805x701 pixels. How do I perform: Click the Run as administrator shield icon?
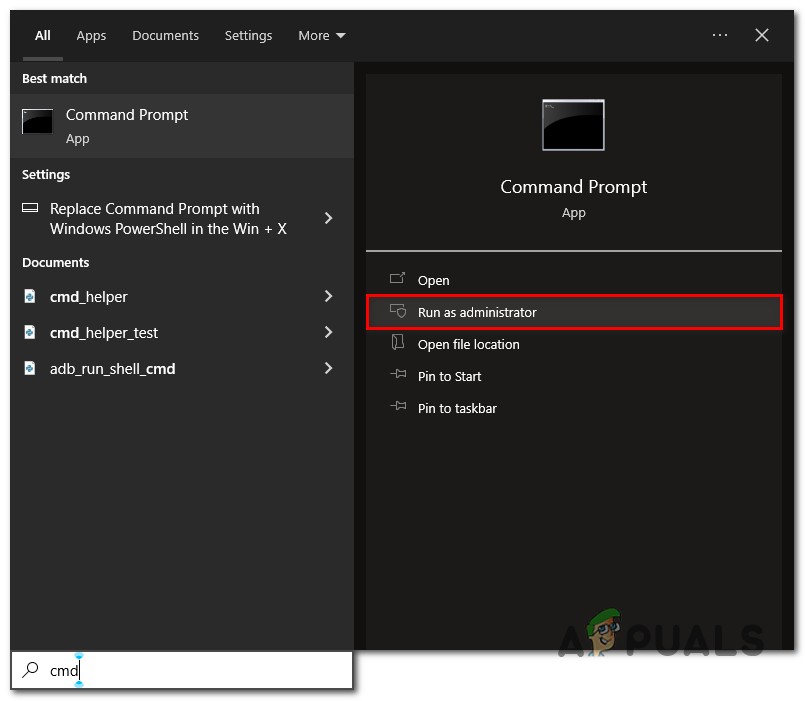point(398,311)
